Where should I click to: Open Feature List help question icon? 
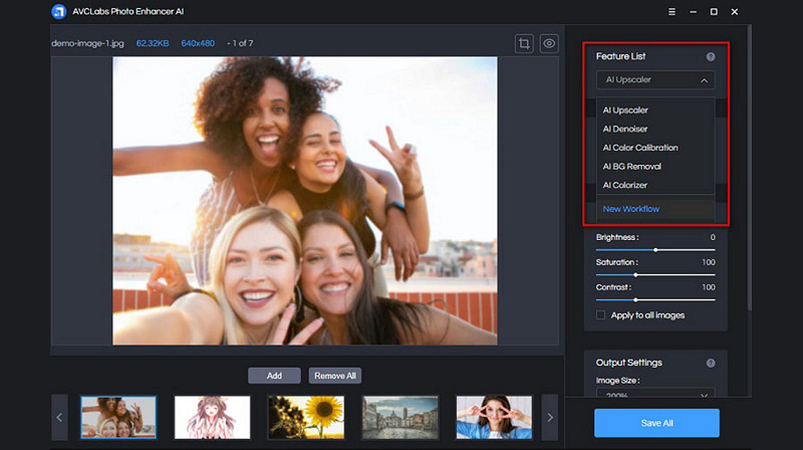pos(710,57)
